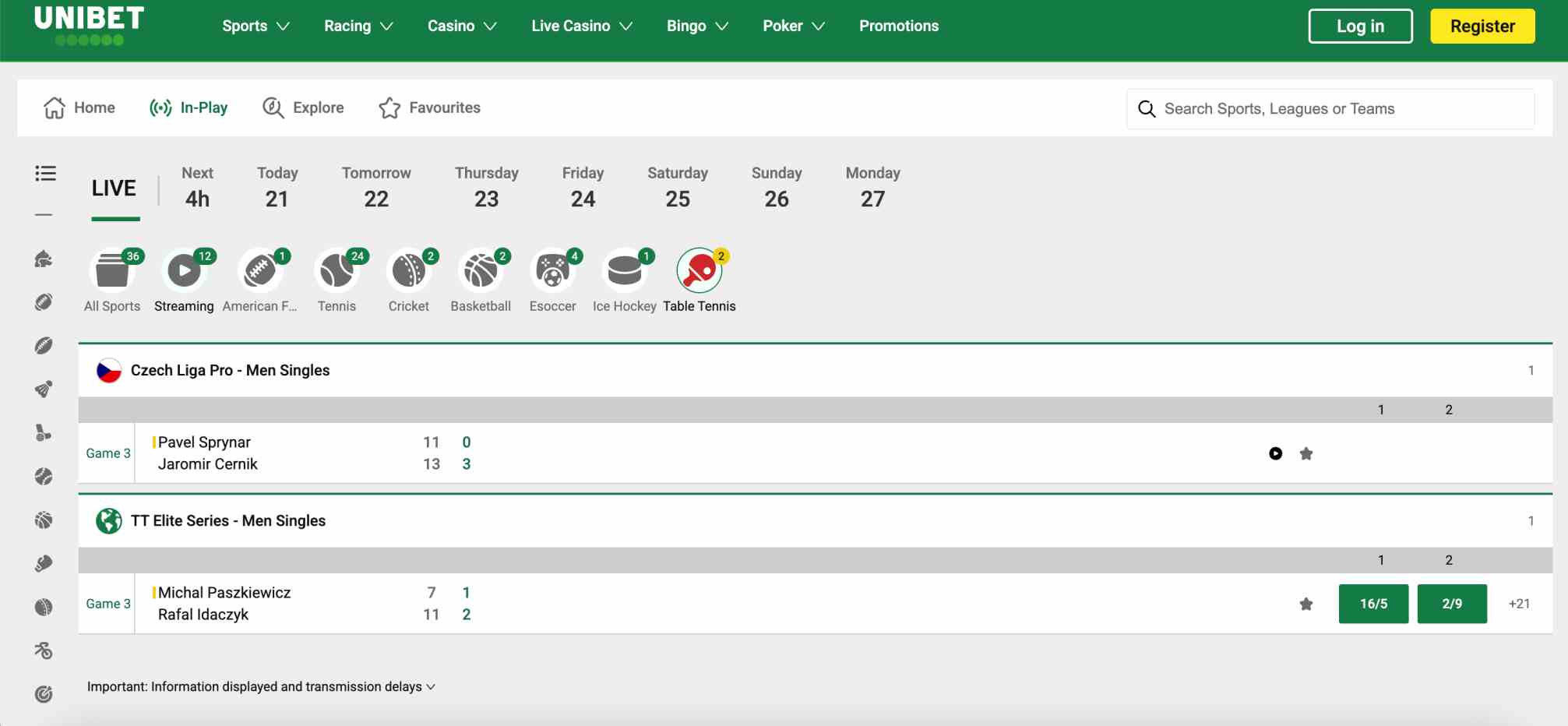This screenshot has width=1568, height=726.
Task: Open the Promotions page
Action: coord(898,26)
